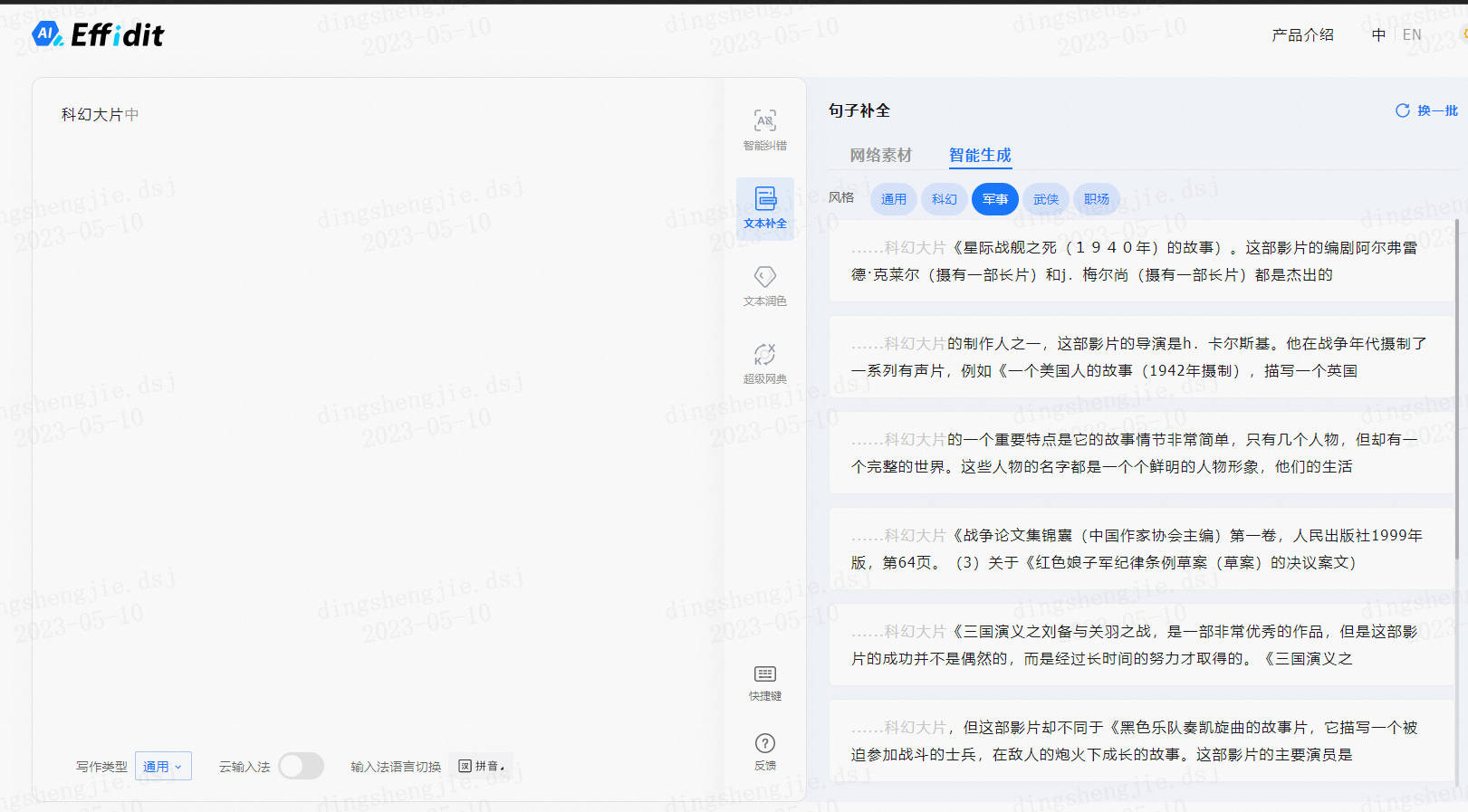Insert suggestion mentioning 星际战舰之死
The height and width of the screenshot is (812, 1468).
coord(1141,261)
